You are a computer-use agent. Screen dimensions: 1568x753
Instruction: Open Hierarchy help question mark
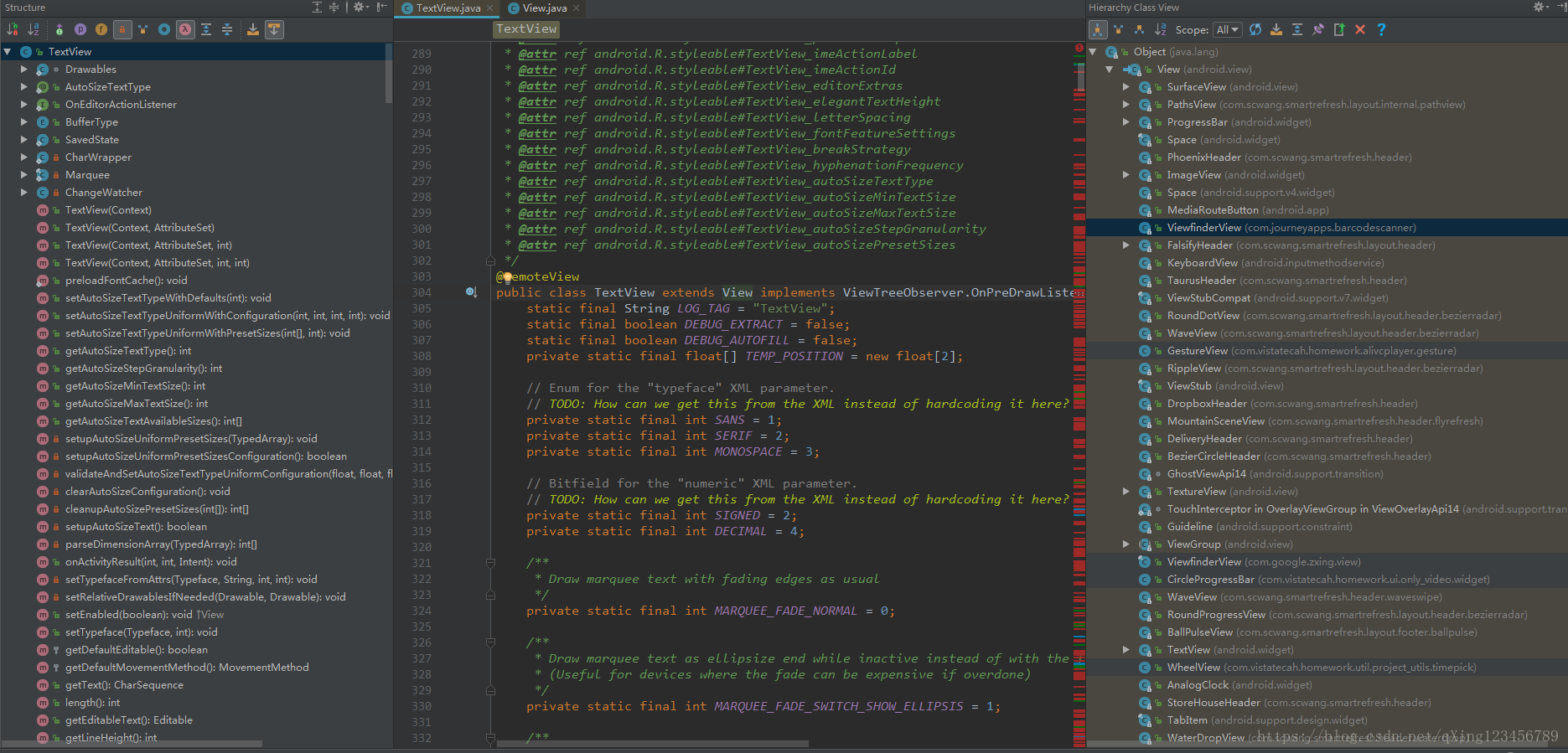tap(1381, 29)
